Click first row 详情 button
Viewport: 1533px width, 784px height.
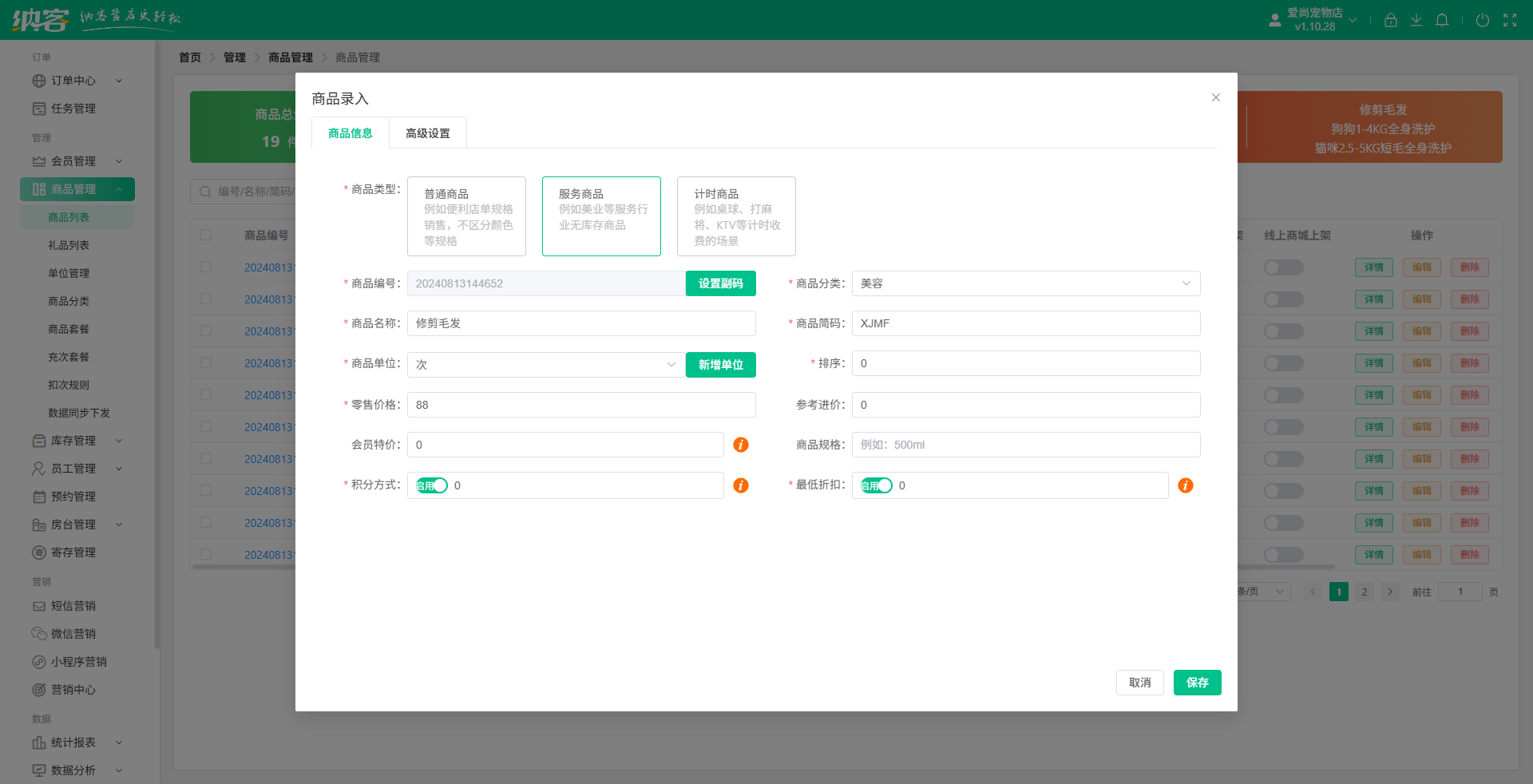(1374, 267)
